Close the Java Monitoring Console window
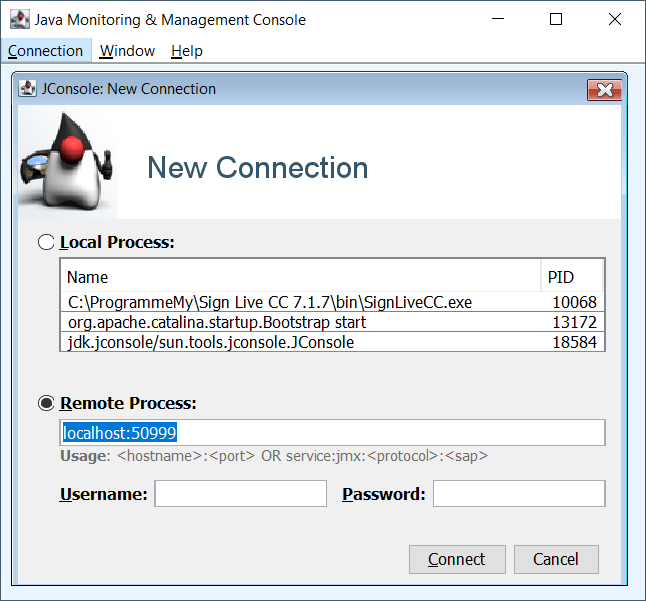The height and width of the screenshot is (601, 646). (x=615, y=19)
